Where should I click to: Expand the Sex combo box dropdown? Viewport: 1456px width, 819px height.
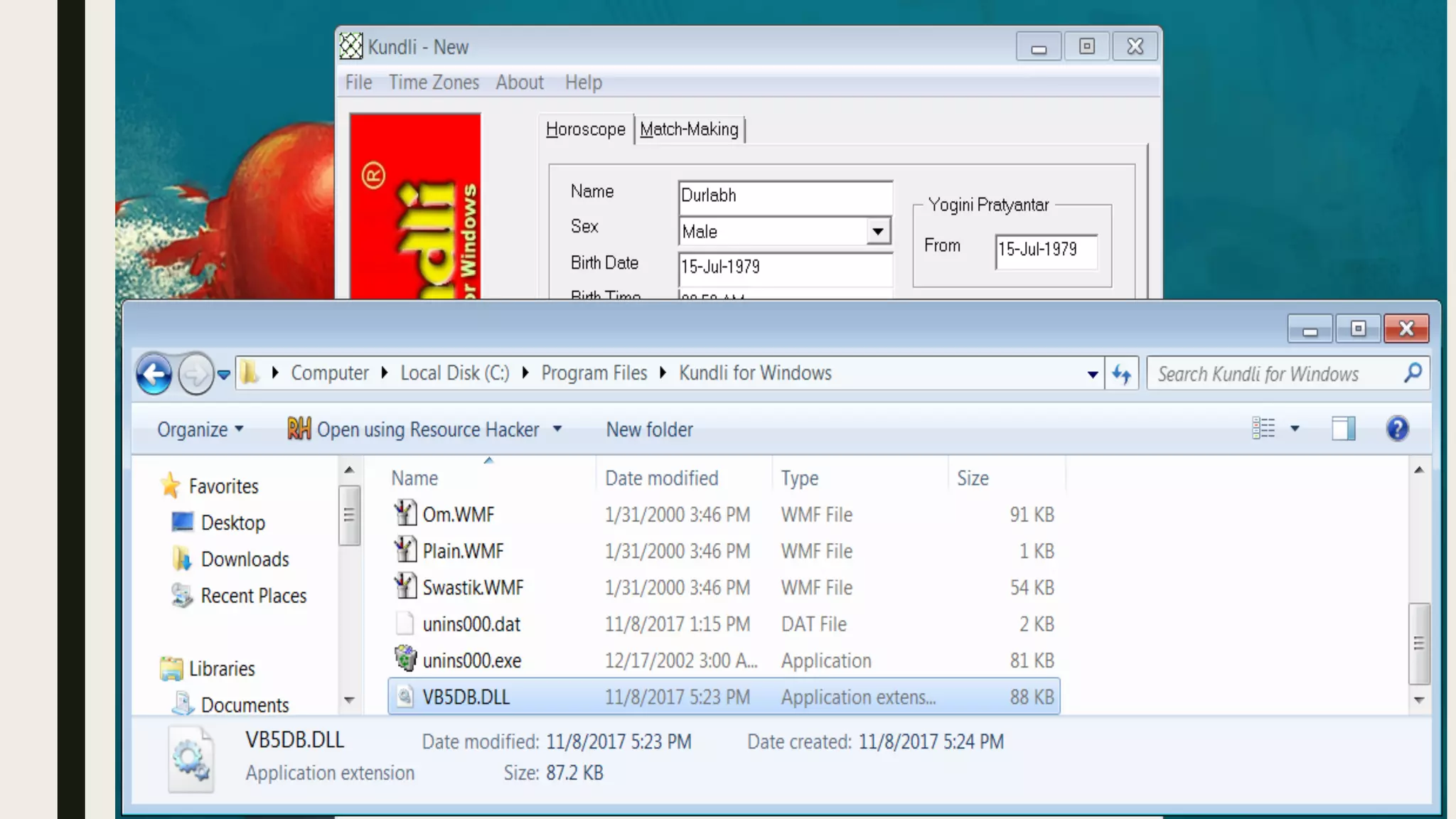pos(878,232)
